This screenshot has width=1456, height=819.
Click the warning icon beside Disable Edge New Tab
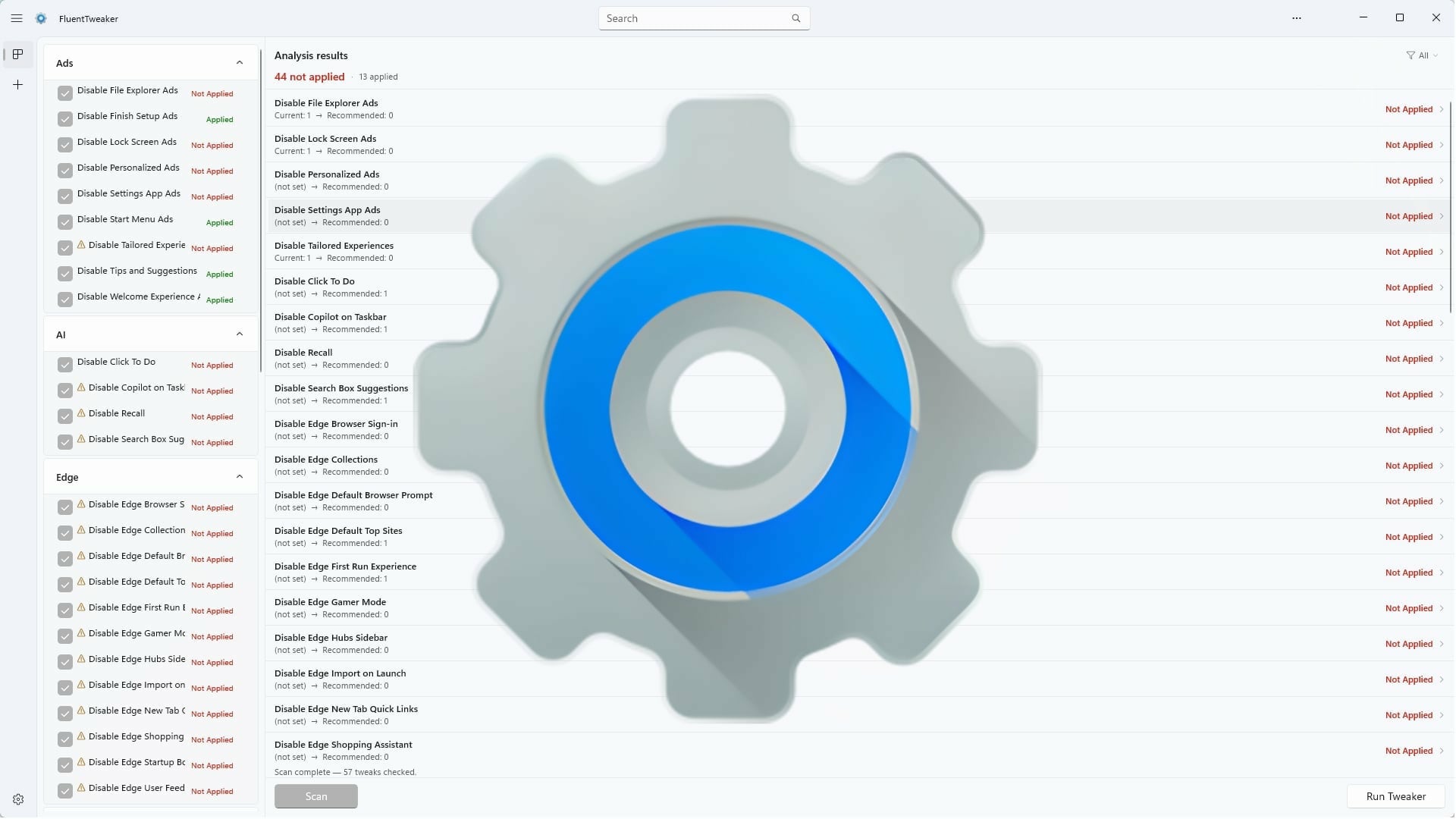click(x=82, y=711)
